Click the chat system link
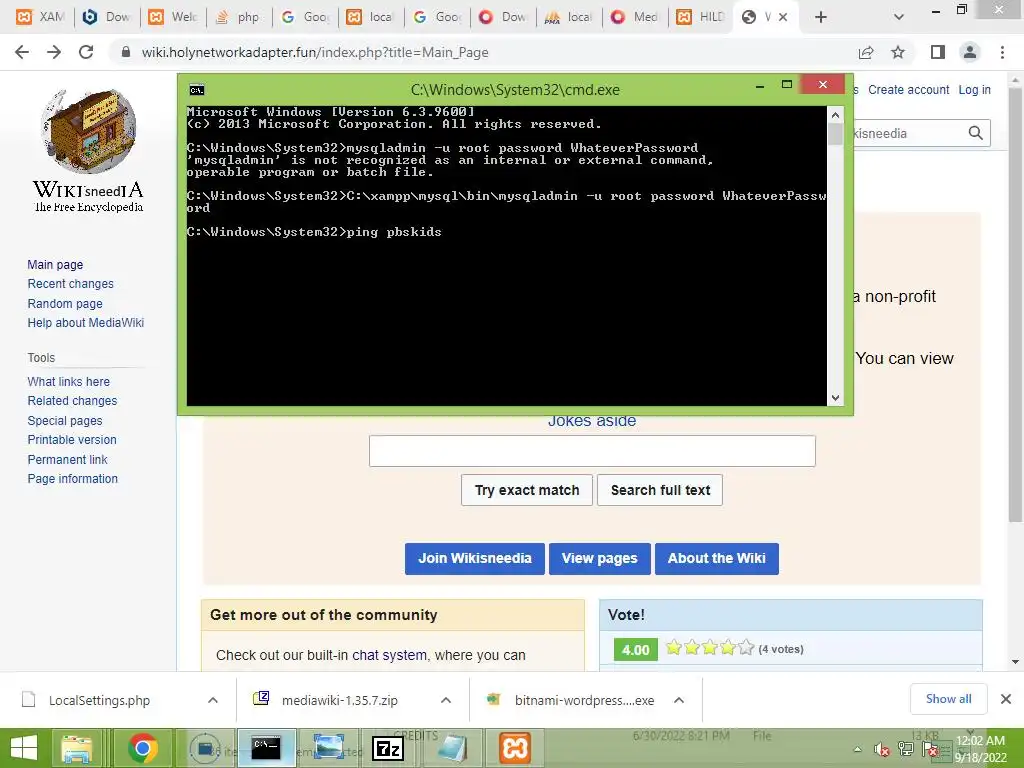 (389, 655)
